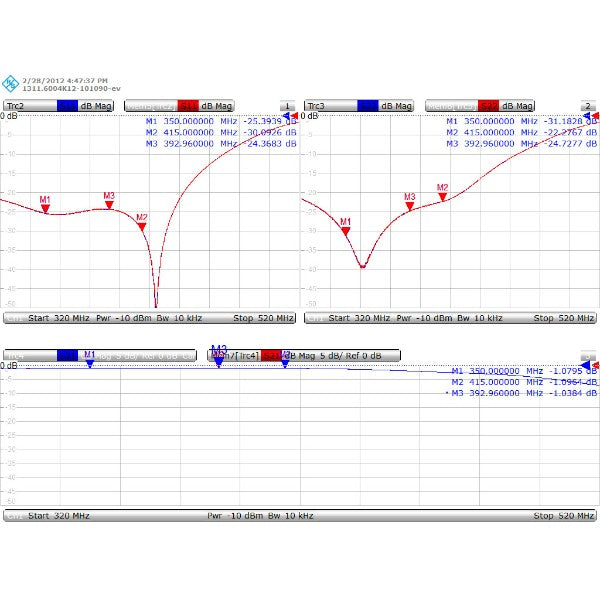The width and height of the screenshot is (600, 600).
Task: Select blue M1 marker in bottom diagram
Action: (90, 362)
